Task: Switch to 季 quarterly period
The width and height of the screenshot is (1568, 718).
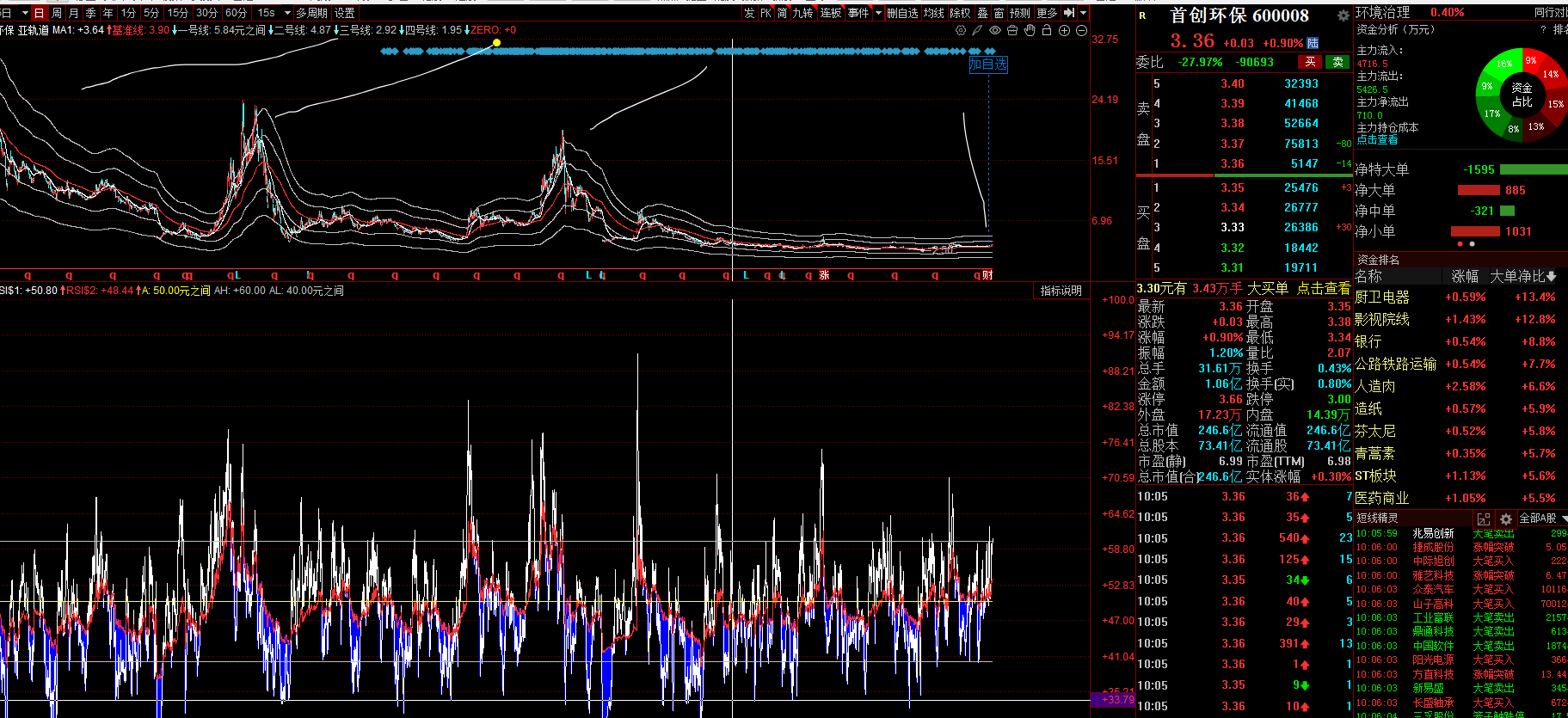Action: coord(90,13)
